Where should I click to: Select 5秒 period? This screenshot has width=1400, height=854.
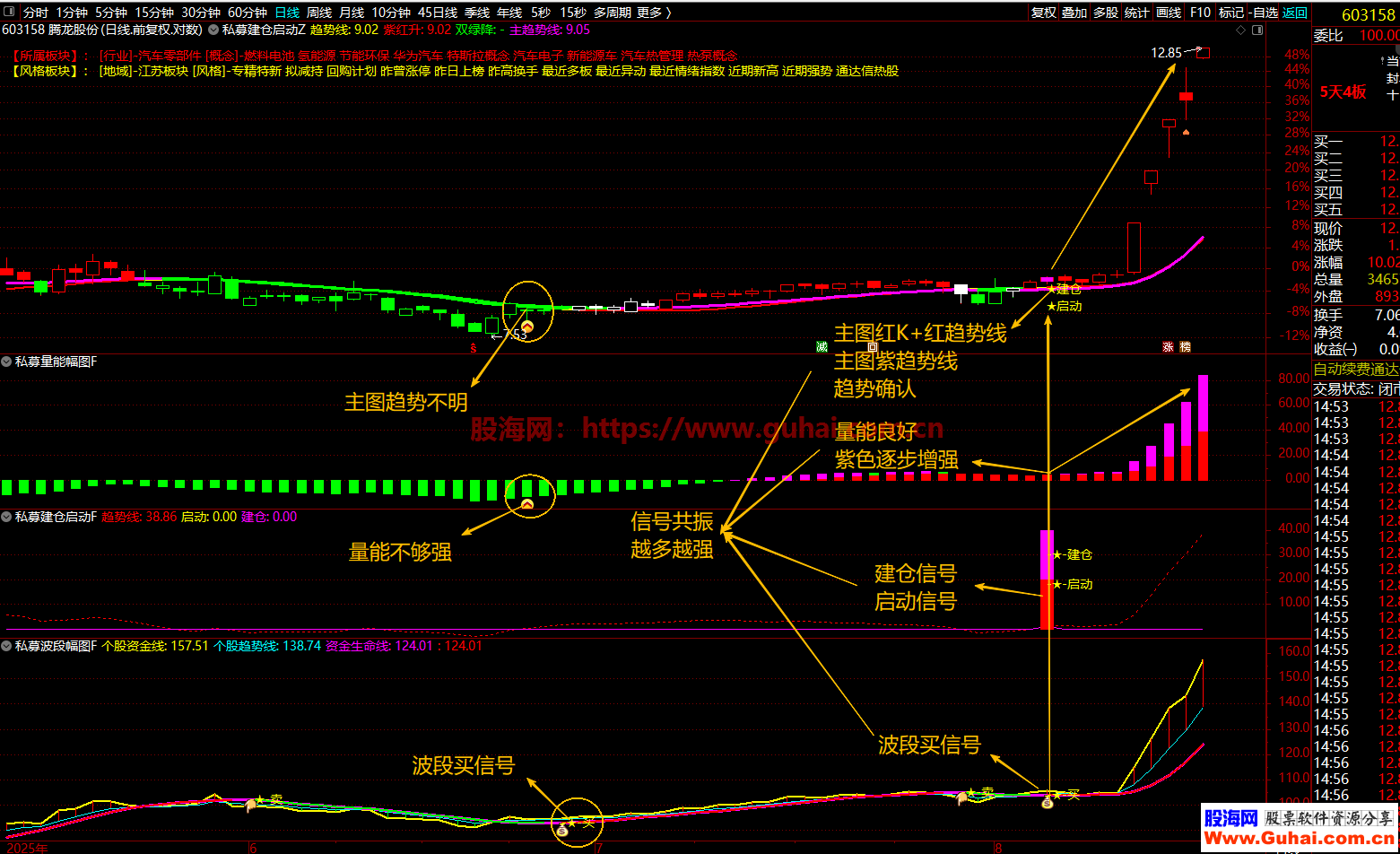(541, 13)
